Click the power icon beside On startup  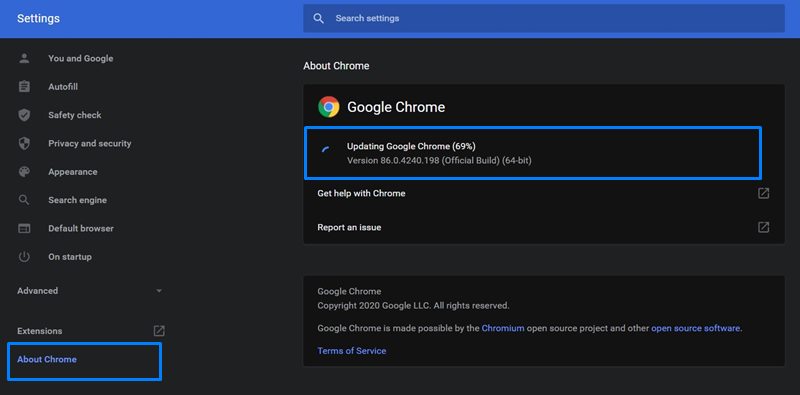[24, 257]
